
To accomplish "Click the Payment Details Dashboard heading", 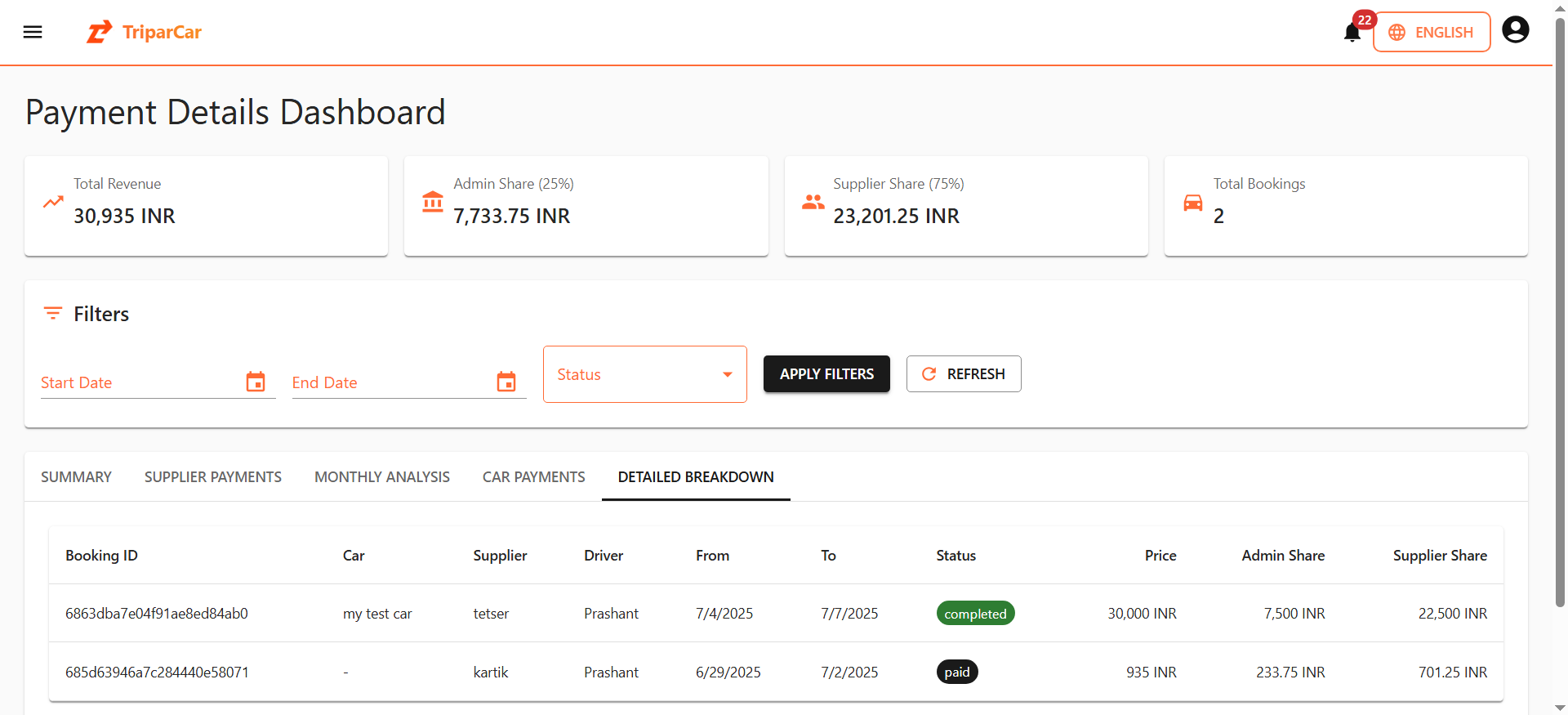I will point(235,112).
